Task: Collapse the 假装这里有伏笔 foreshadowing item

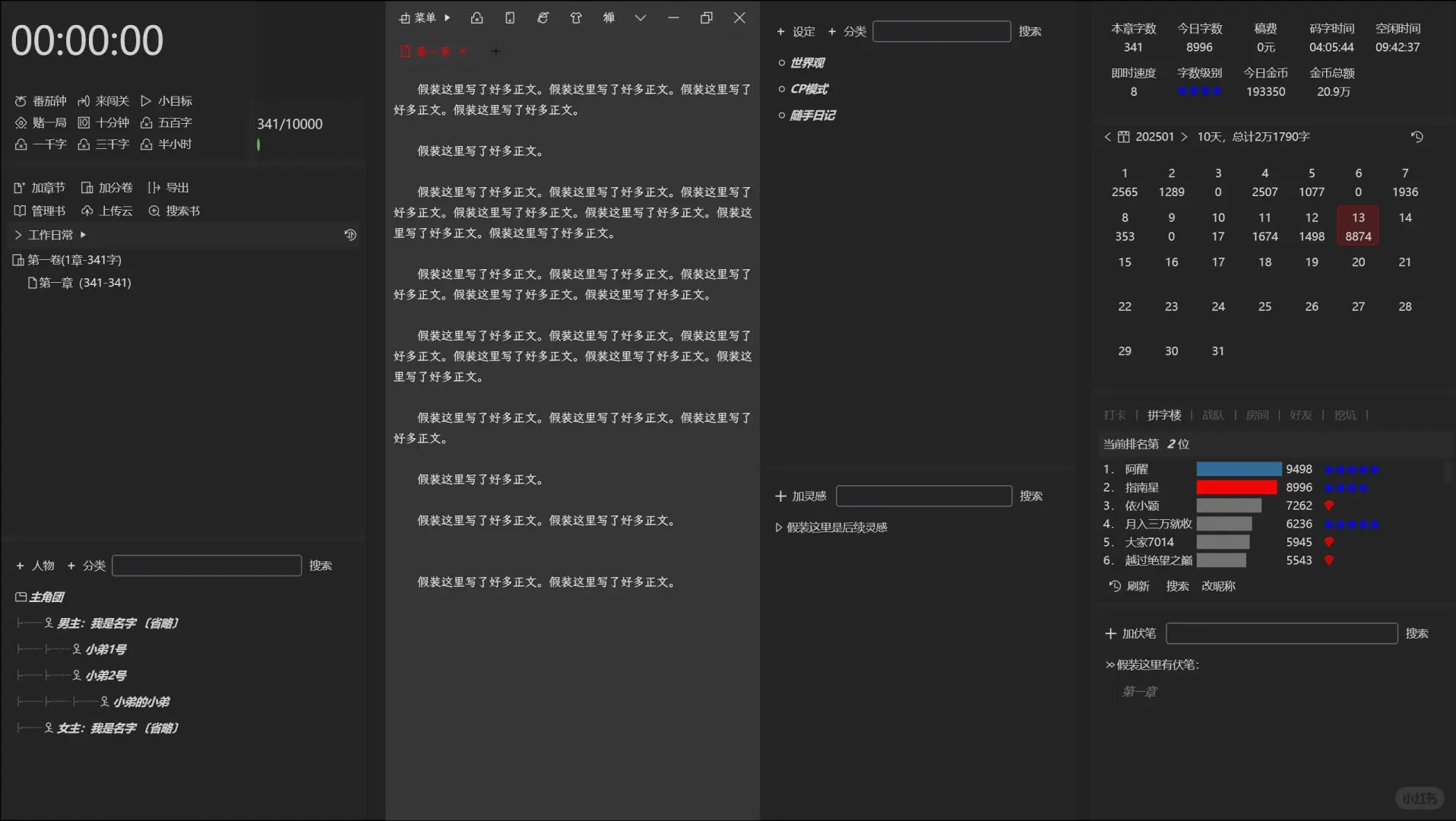Action: tap(1110, 665)
